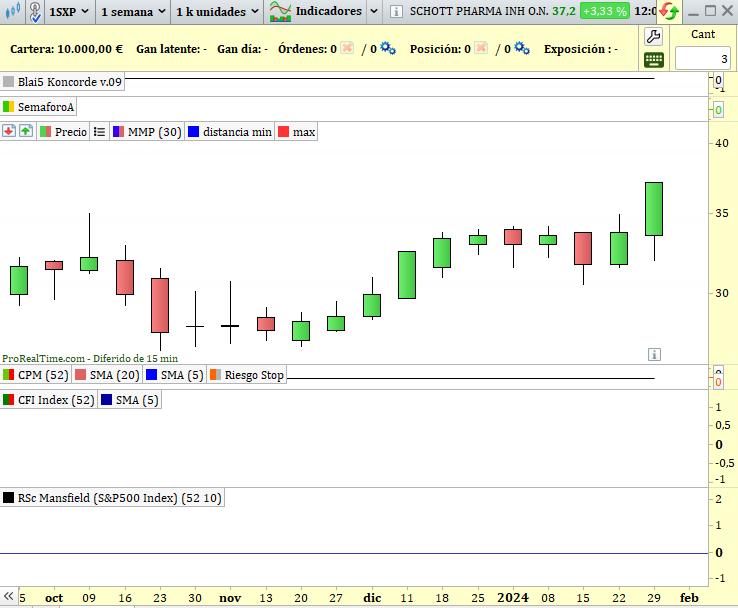Select the SMA (5) label in CFI panel

pyautogui.click(x=130, y=400)
